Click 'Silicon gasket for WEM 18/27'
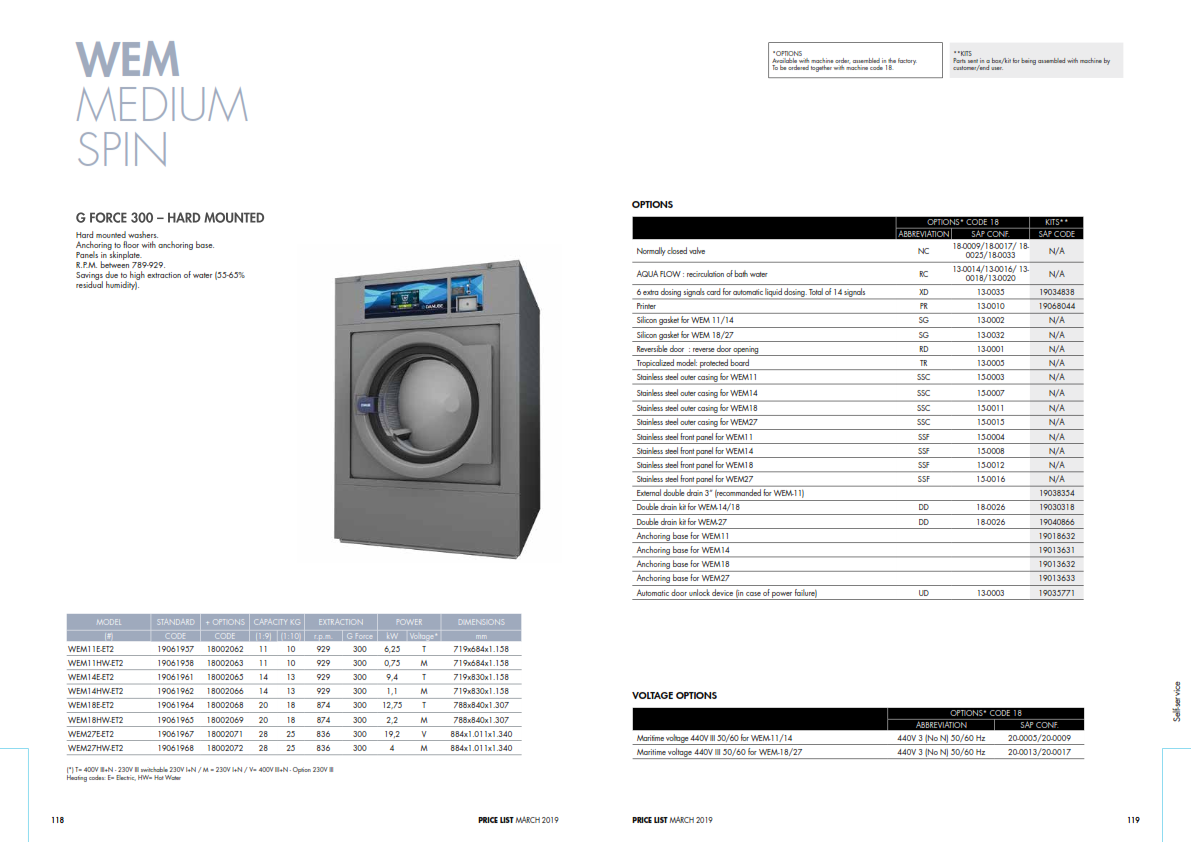 pos(685,335)
